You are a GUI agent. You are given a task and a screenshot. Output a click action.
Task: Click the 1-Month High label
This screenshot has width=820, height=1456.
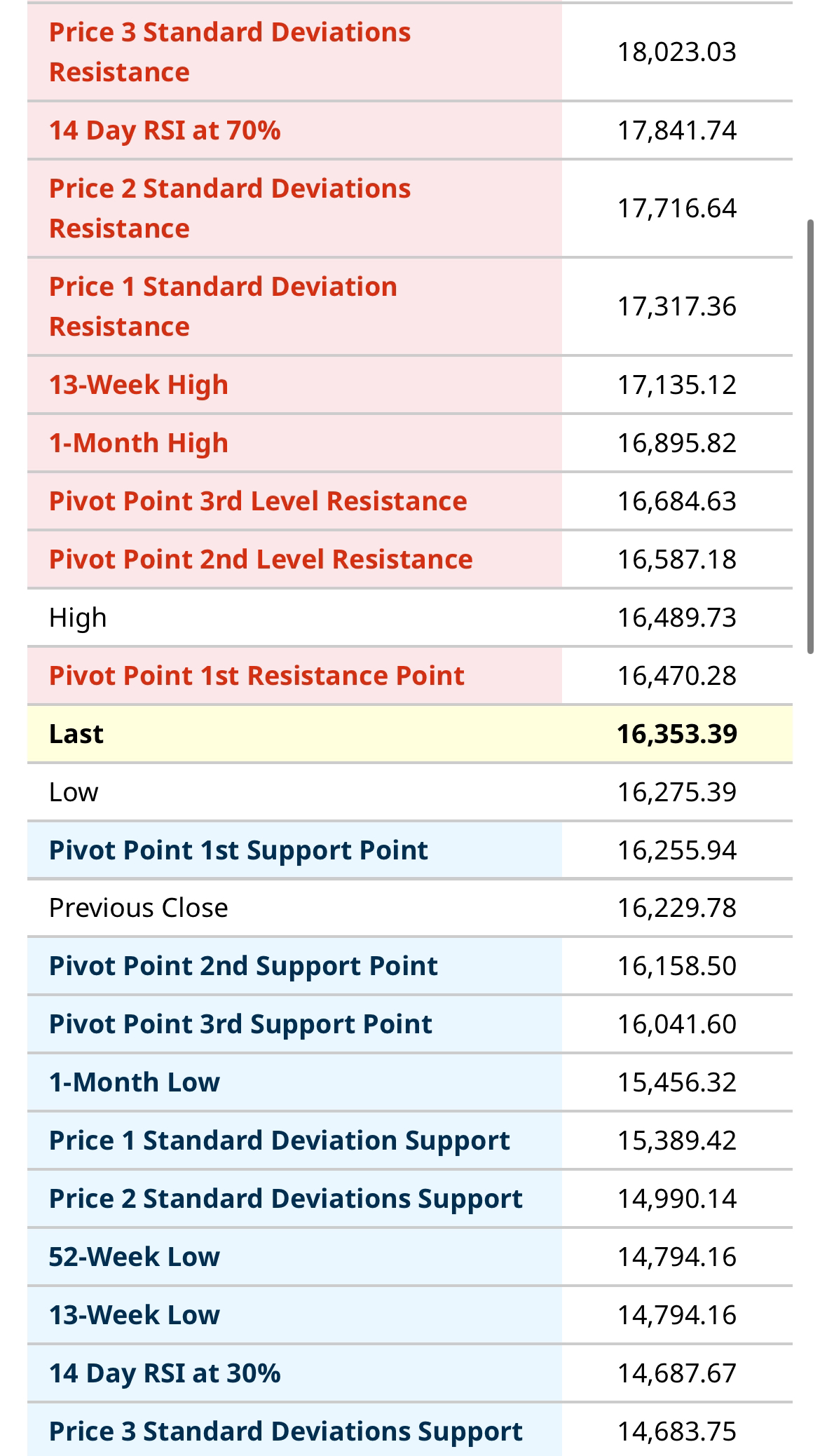point(139,443)
